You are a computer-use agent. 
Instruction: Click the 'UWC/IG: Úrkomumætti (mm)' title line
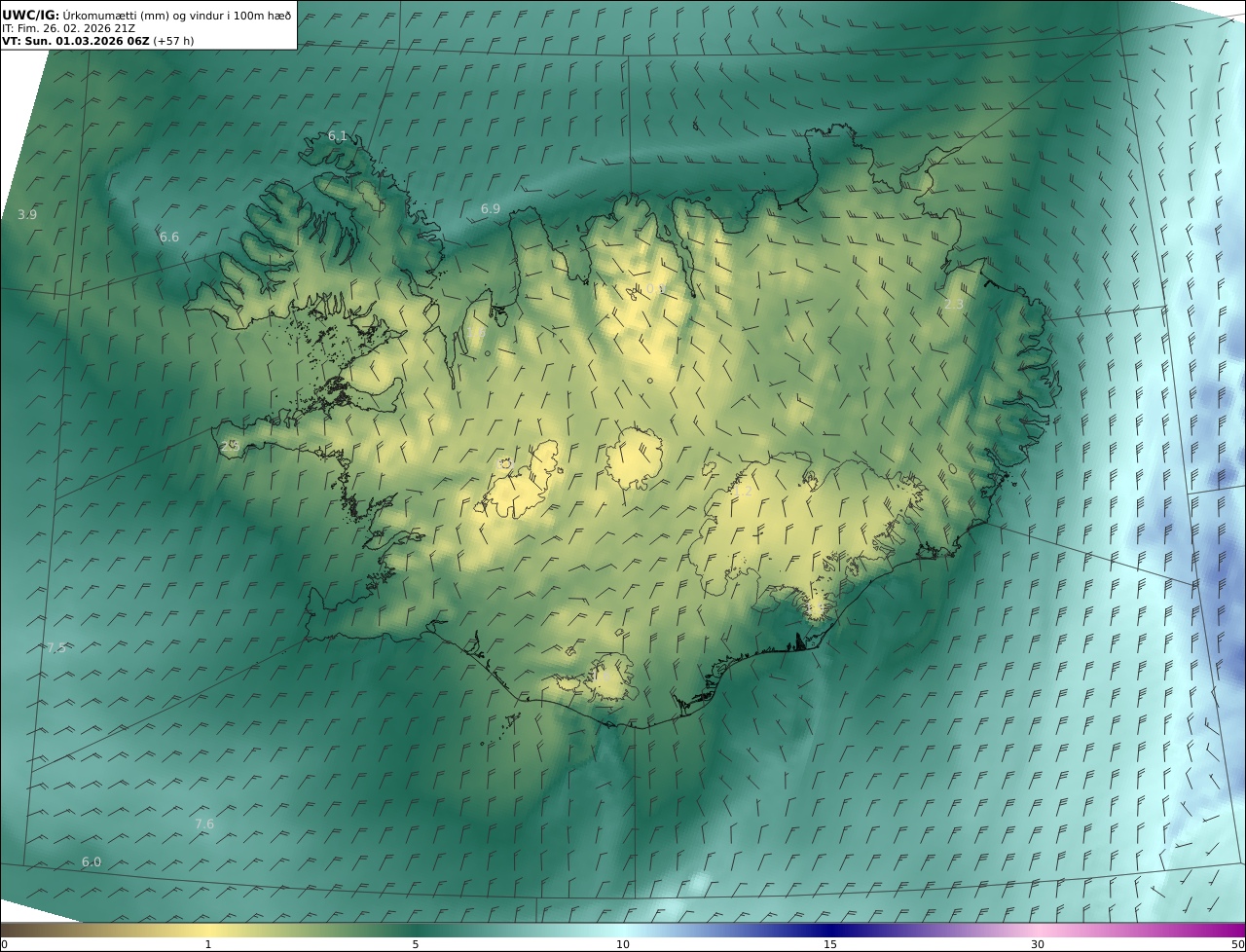point(146,15)
